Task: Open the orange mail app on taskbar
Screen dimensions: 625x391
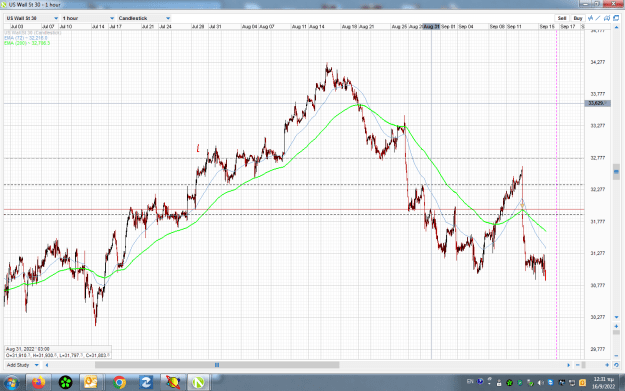Action: [x=91, y=383]
